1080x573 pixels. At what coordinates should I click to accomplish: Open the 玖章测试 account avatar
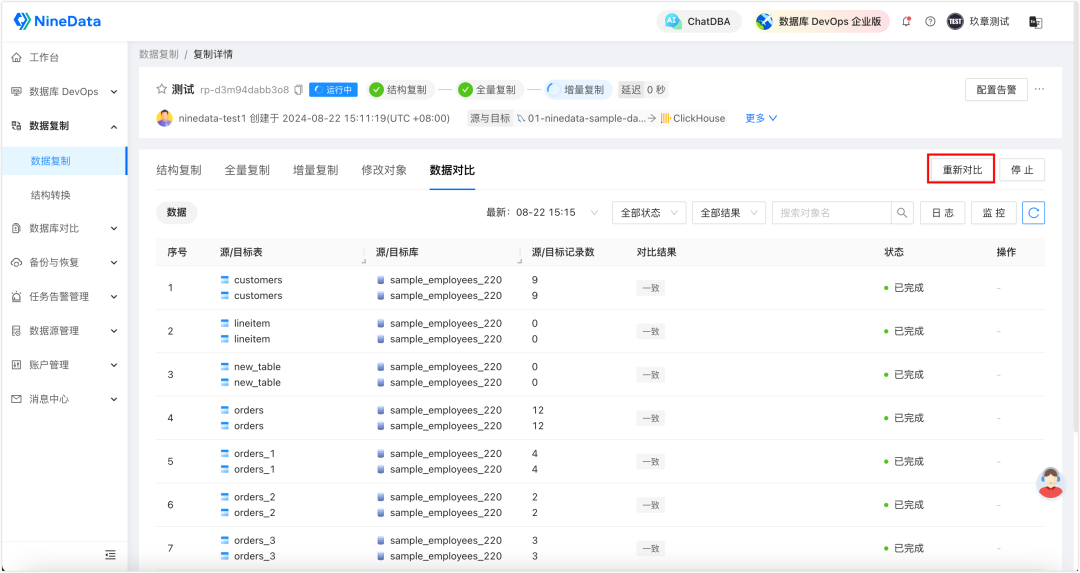(955, 21)
